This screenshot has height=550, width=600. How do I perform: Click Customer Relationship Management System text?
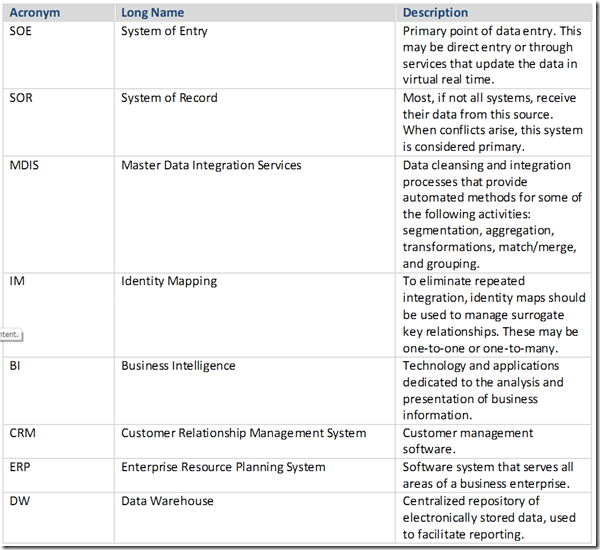[243, 433]
